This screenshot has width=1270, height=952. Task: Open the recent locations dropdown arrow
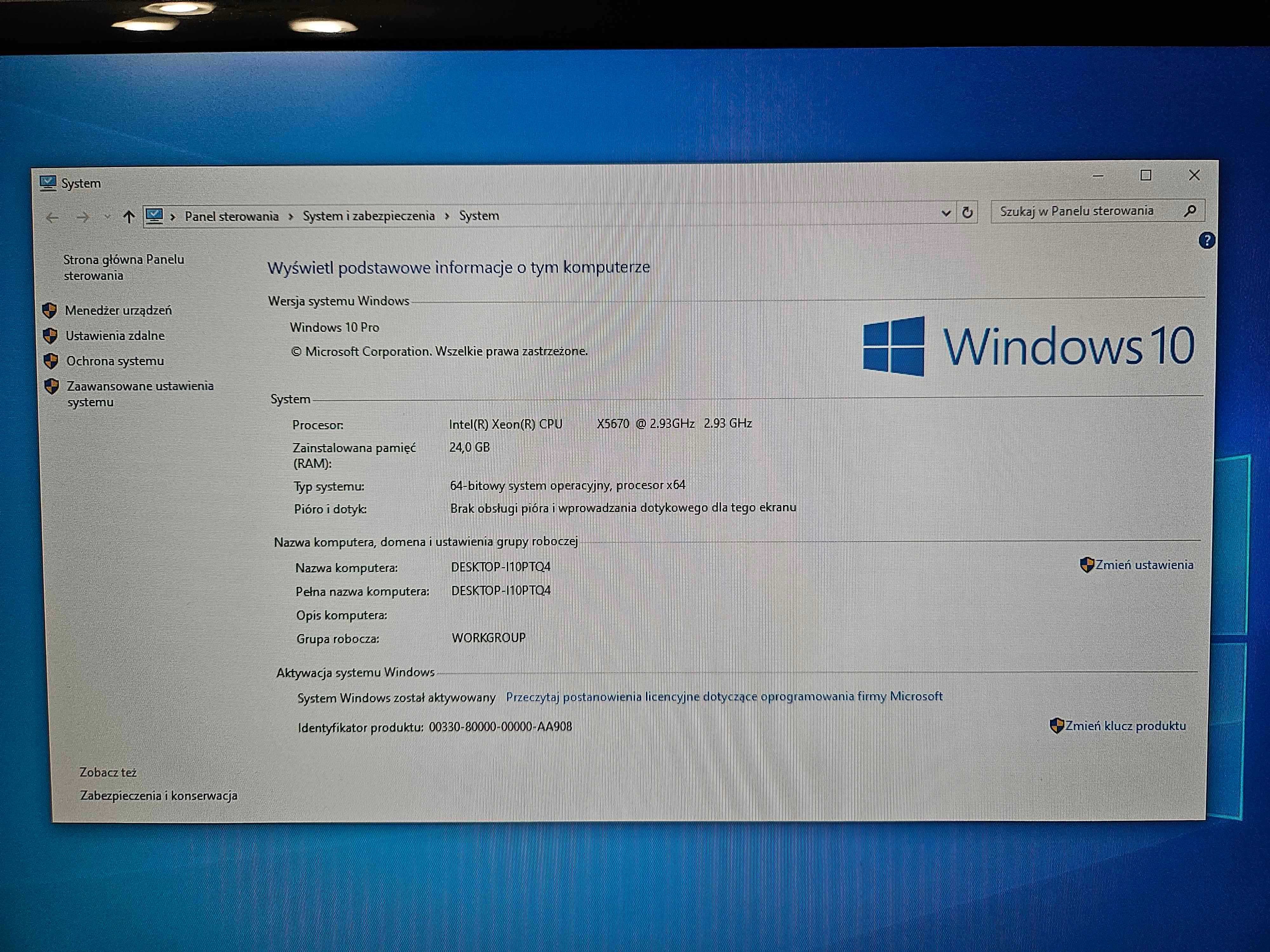tap(107, 217)
